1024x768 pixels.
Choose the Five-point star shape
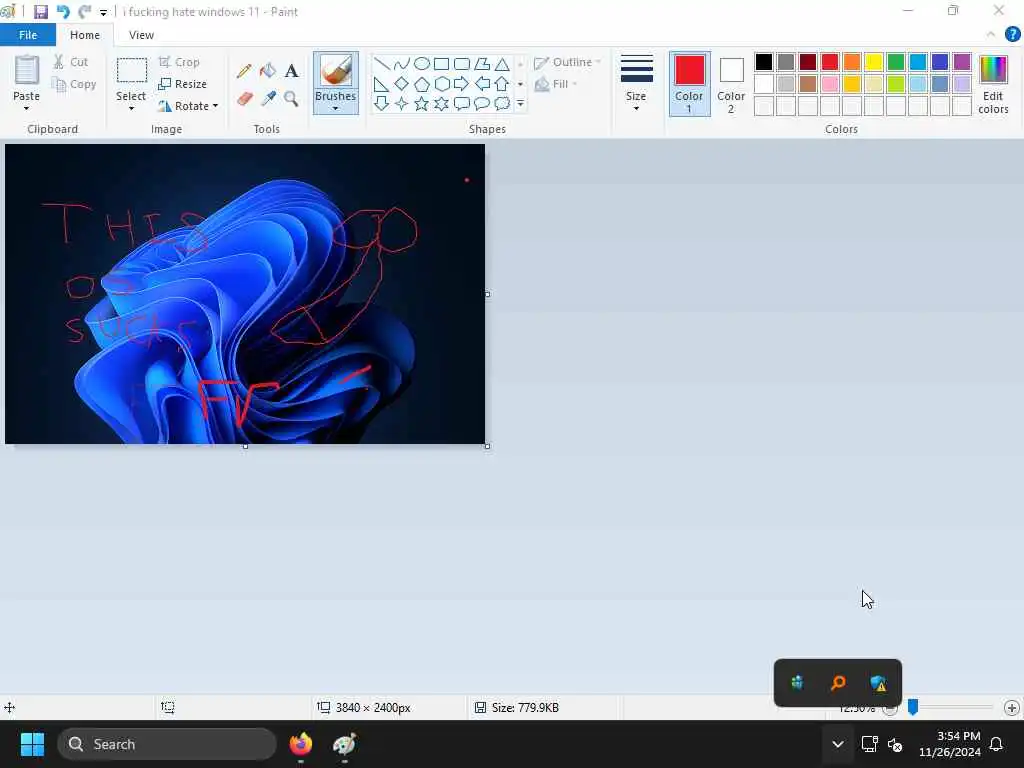tap(422, 103)
